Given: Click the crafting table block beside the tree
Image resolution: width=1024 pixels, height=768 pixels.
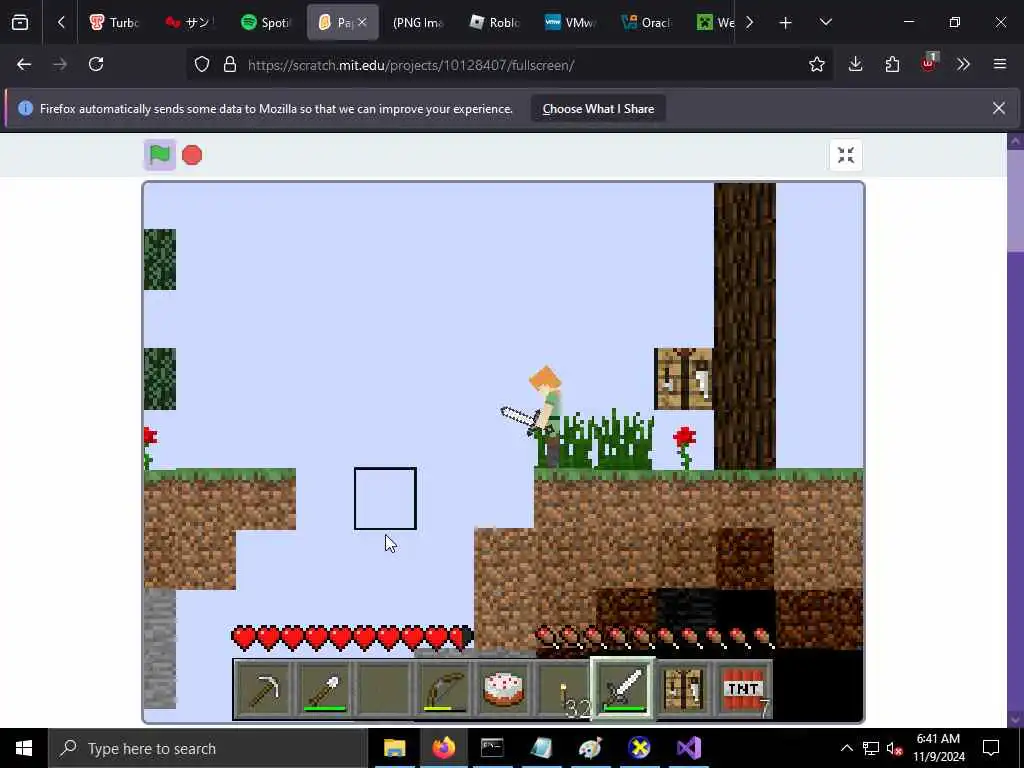Looking at the screenshot, I should 684,379.
